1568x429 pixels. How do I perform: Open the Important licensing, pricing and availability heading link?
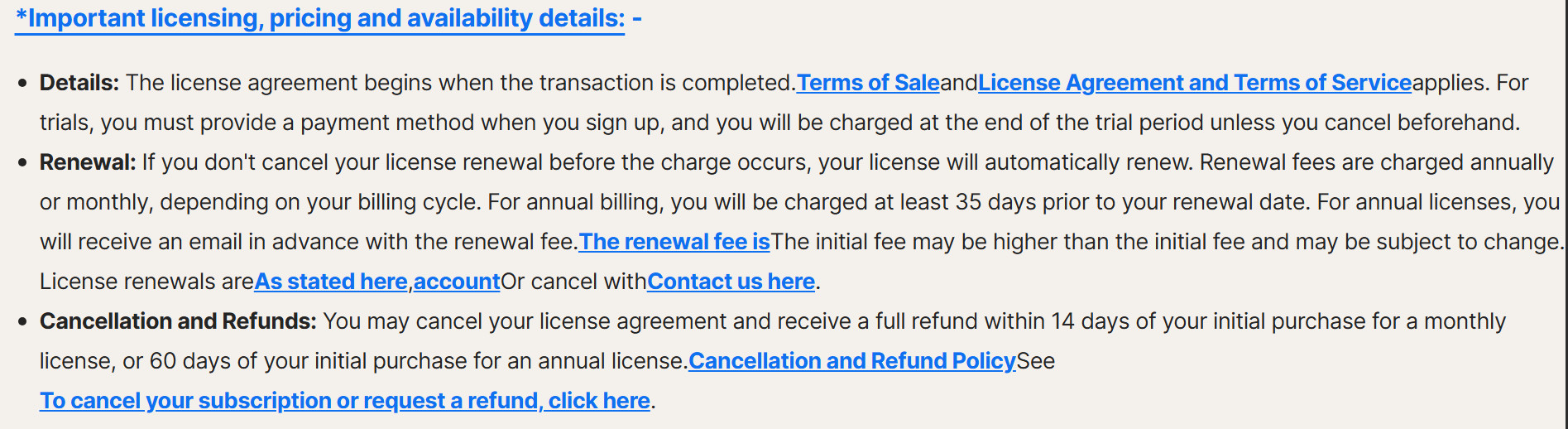tap(319, 18)
